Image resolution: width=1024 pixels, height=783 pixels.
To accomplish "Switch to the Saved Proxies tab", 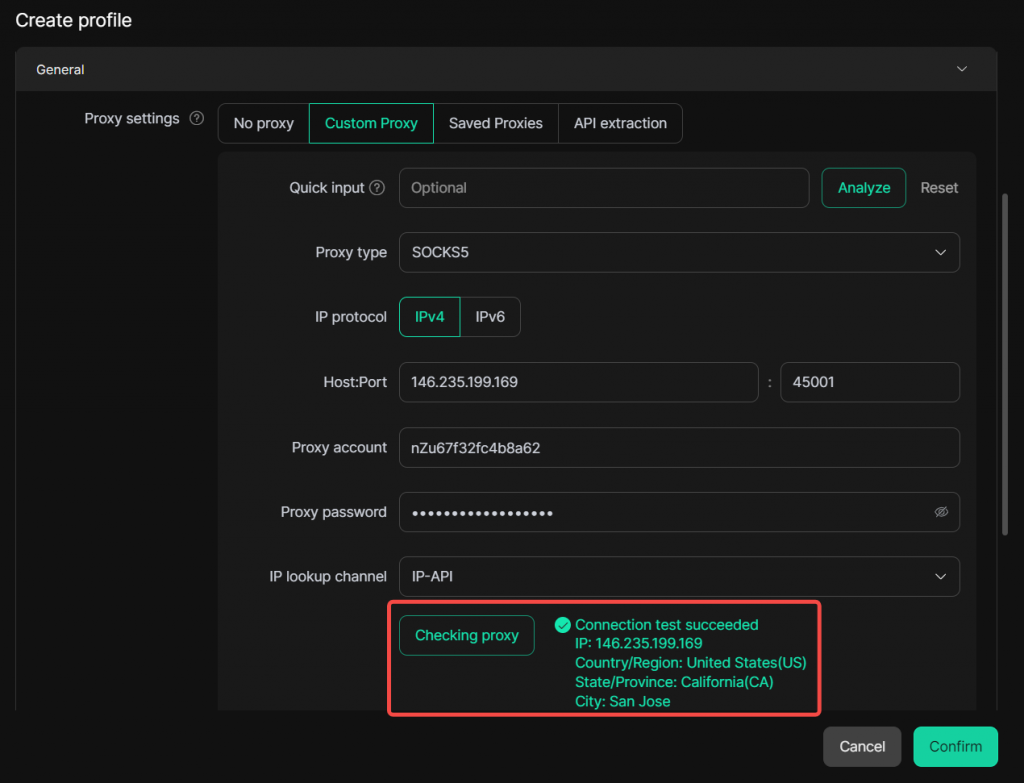I will point(495,124).
